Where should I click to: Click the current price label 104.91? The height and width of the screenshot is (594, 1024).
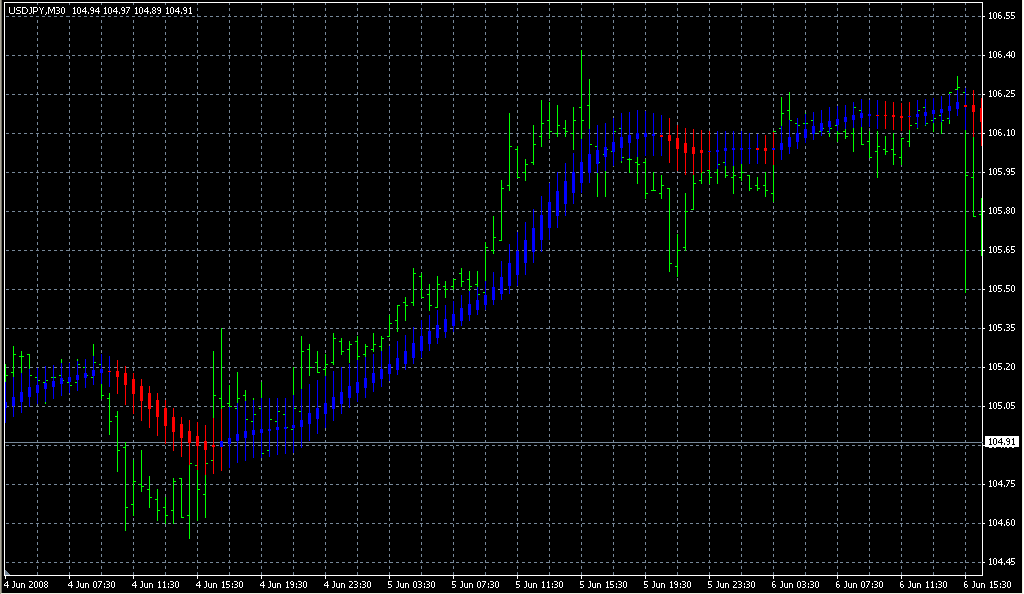[x=1001, y=443]
